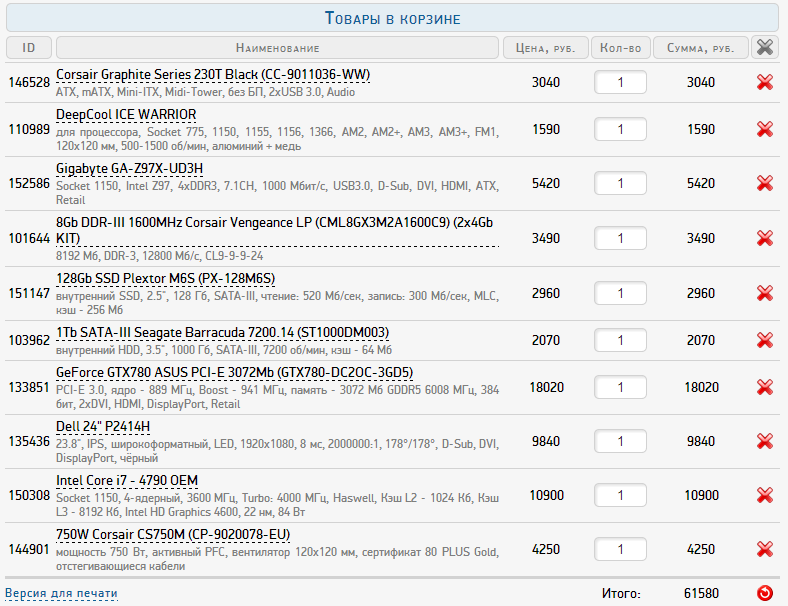Follow the Gigabyte GA-Z97X-UD3H link
Viewport: 788px width, 606px height.
coord(129,168)
